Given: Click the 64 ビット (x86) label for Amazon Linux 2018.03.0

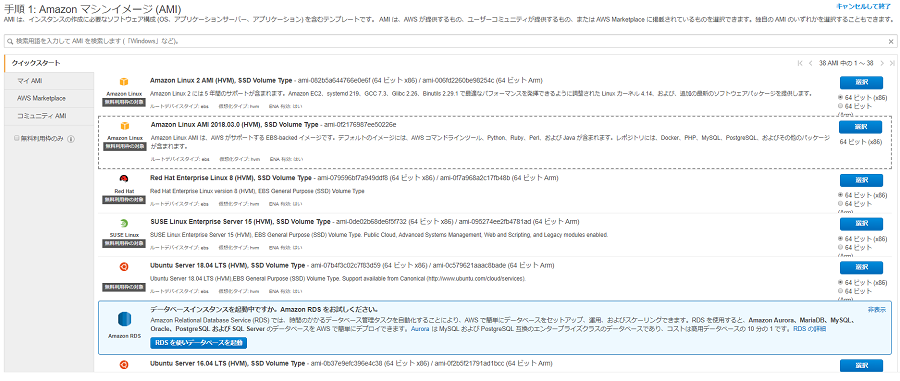Looking at the screenshot, I should (x=861, y=142).
